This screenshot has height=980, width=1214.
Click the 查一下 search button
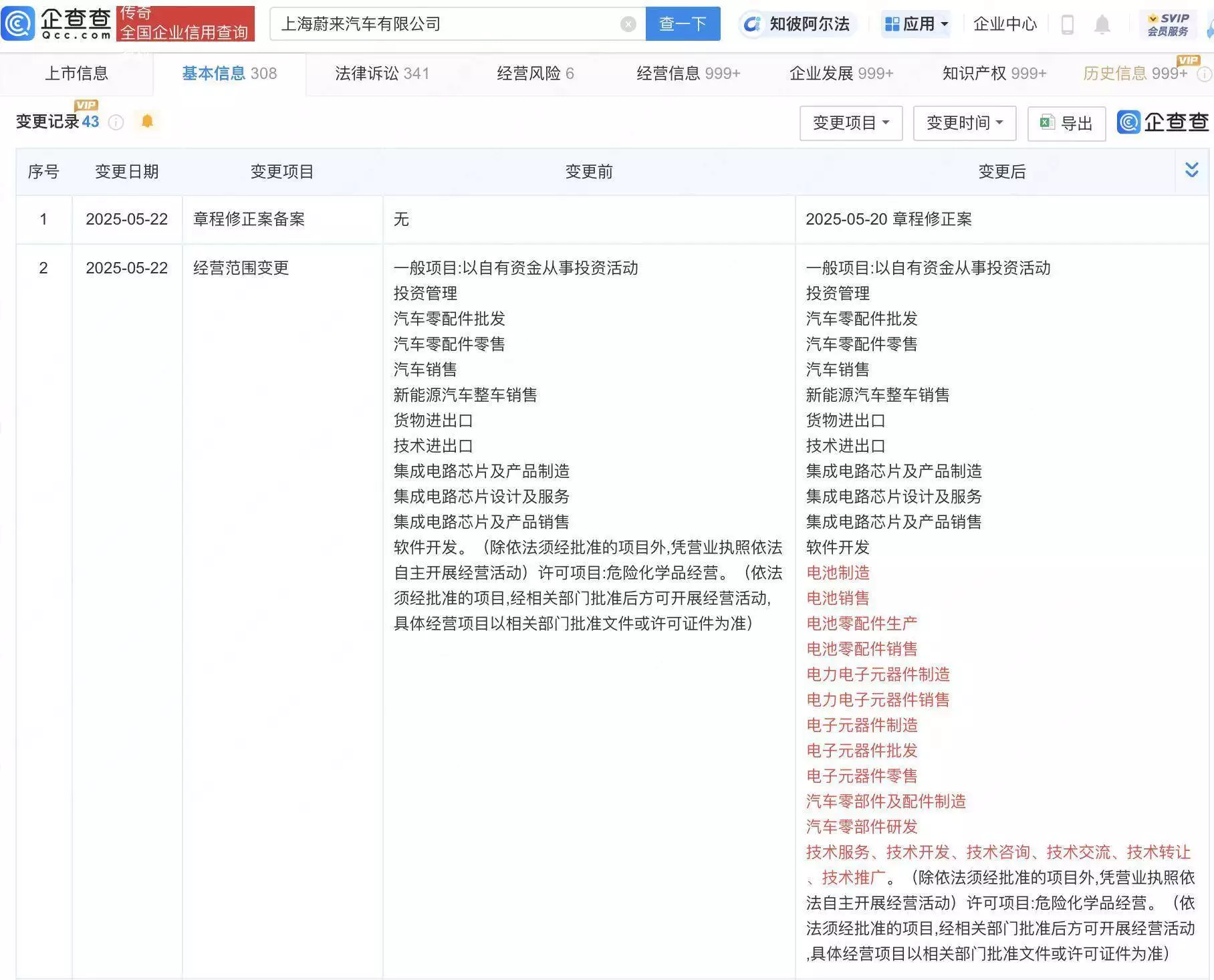point(683,24)
